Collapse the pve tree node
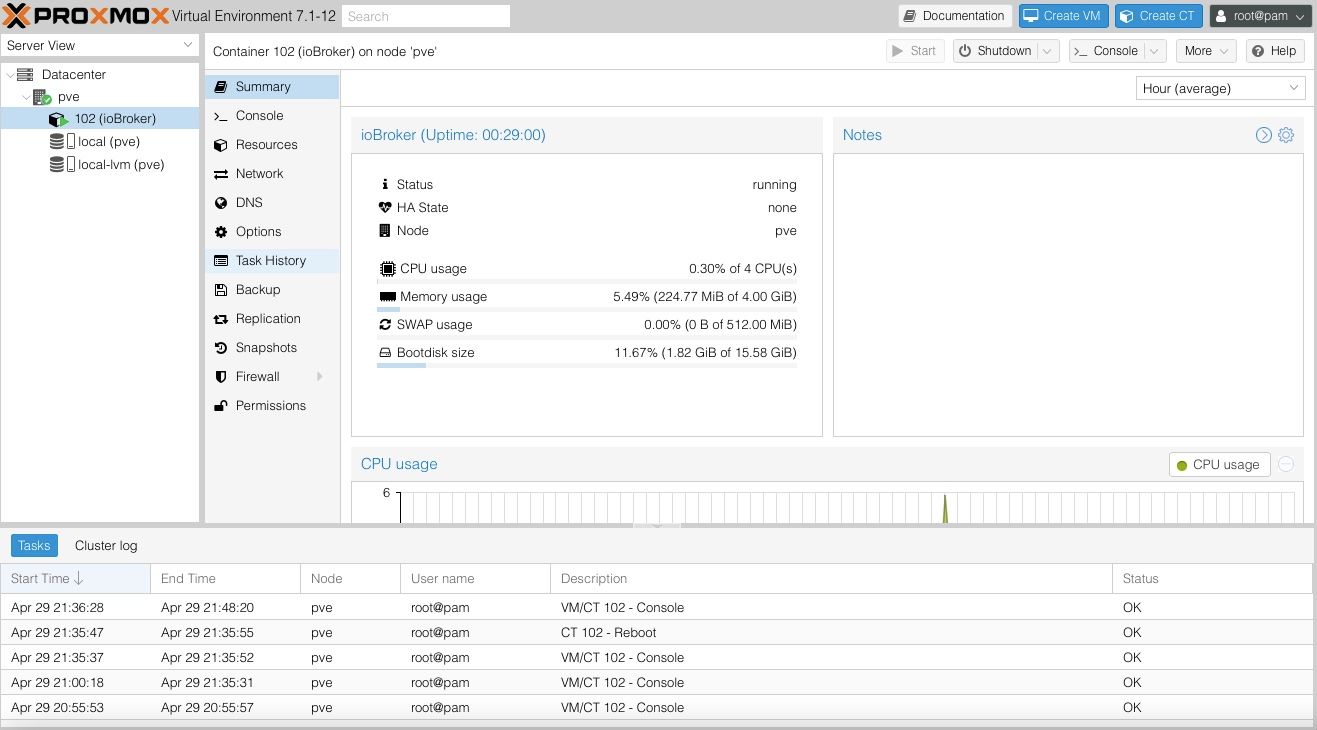Viewport: 1317px width, 730px height. (x=25, y=98)
